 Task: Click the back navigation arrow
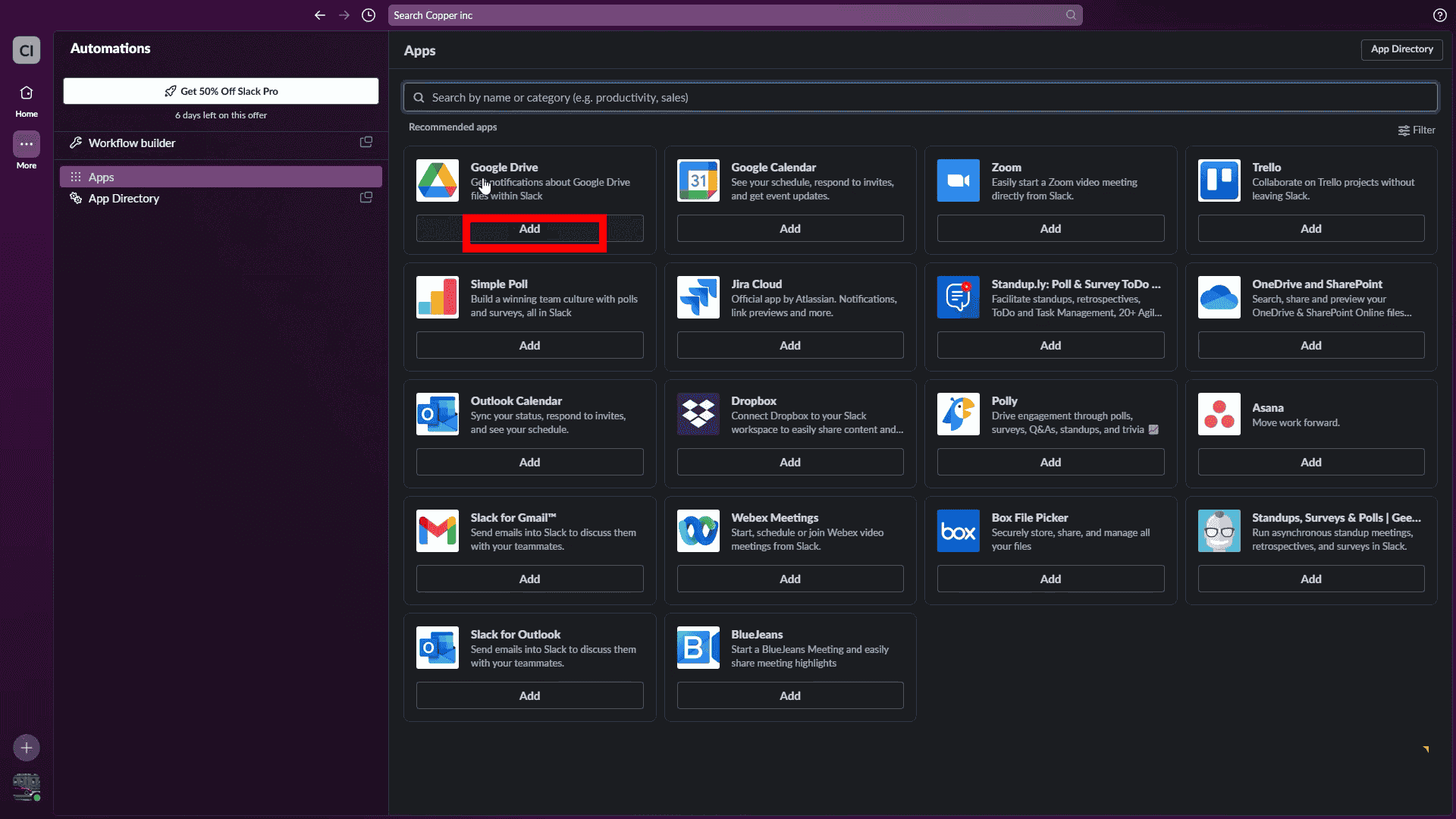[x=320, y=15]
